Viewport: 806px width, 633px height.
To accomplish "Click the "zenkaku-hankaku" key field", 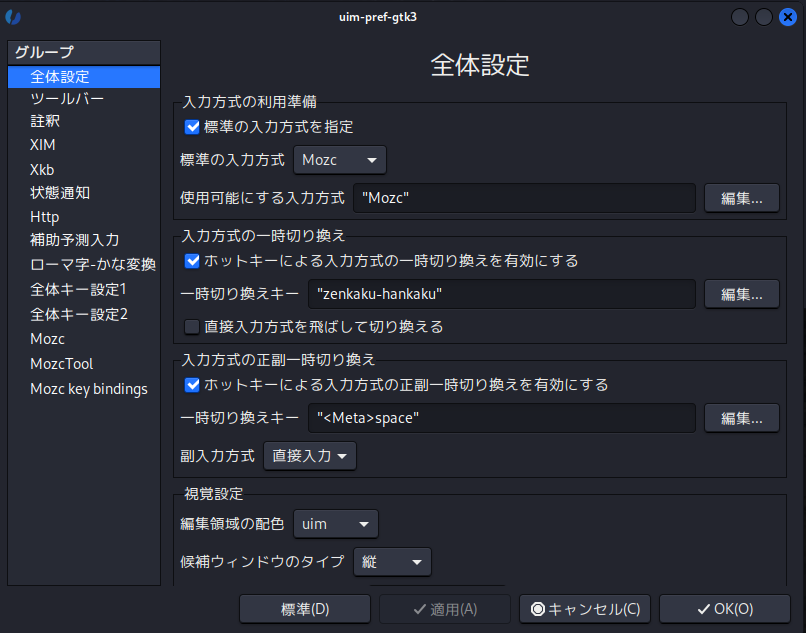I will tap(502, 294).
